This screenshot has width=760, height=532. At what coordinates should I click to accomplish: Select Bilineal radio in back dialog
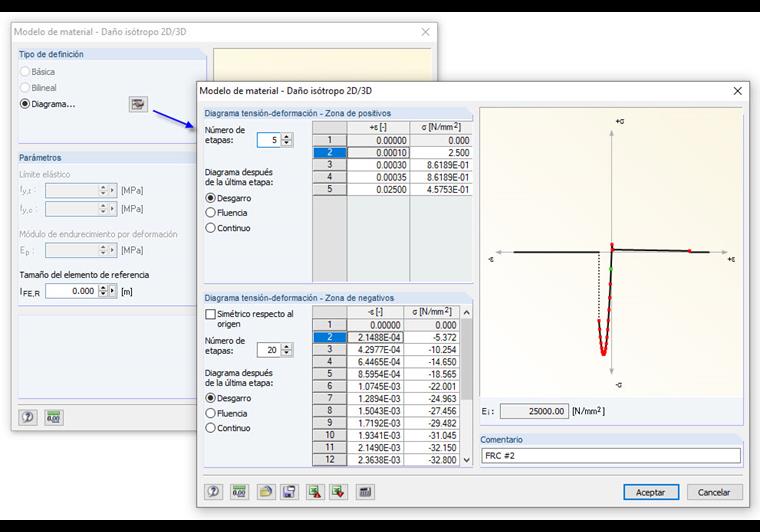coord(25,88)
